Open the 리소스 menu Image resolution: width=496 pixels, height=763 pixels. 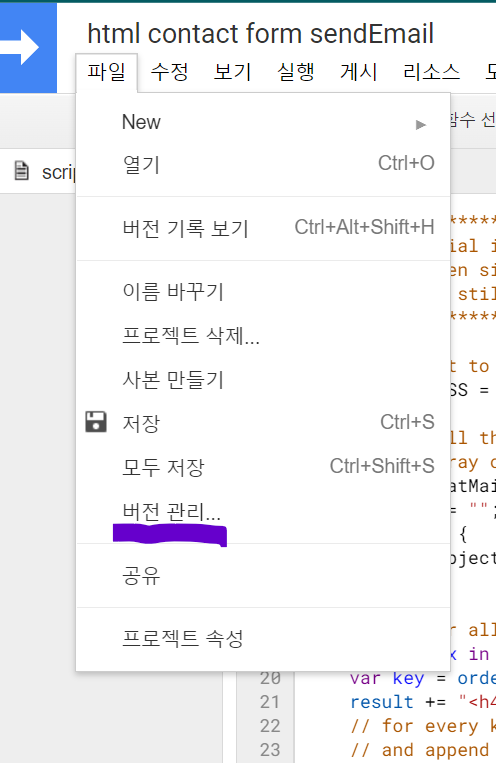(431, 73)
